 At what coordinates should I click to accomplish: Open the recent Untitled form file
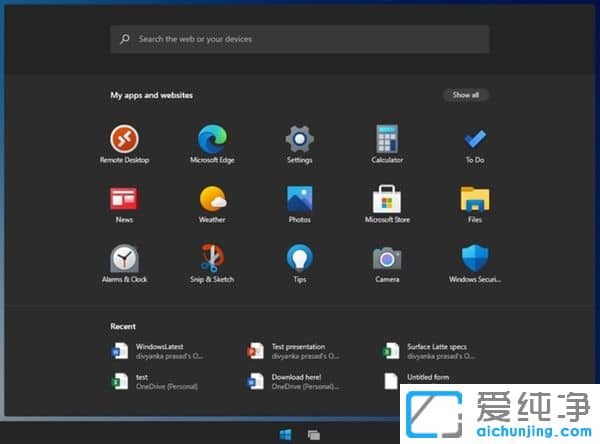pyautogui.click(x=417, y=380)
